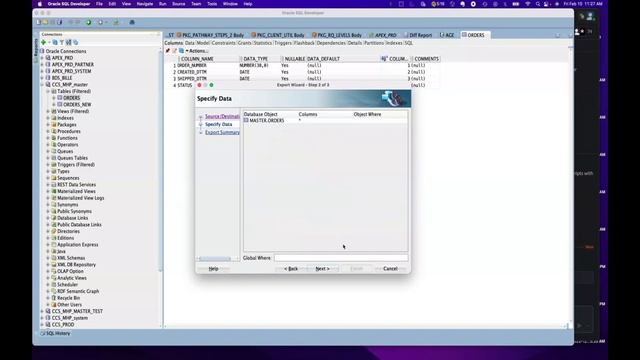
Task: Collapse the Tables (Filtered) node
Action: pyautogui.click(x=48, y=91)
